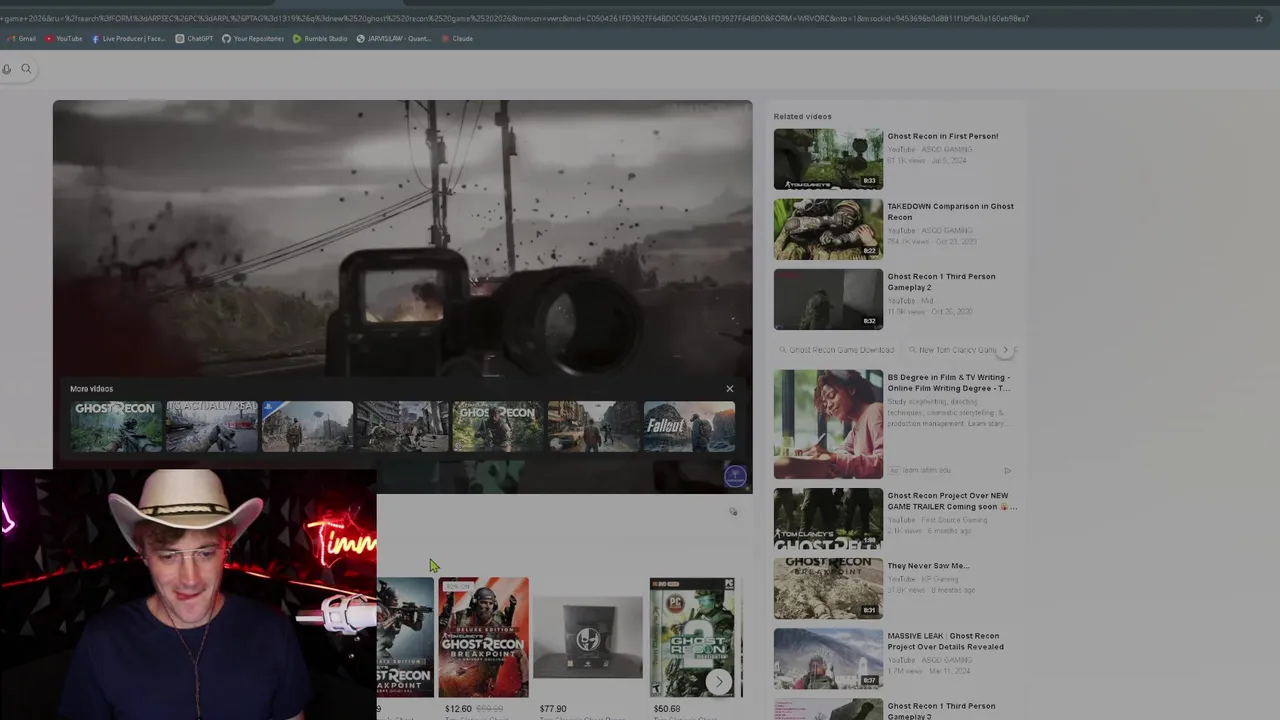Viewport: 1280px width, 720px height.
Task: Open 'Ghost Recon in First Person!' video
Action: coord(942,136)
